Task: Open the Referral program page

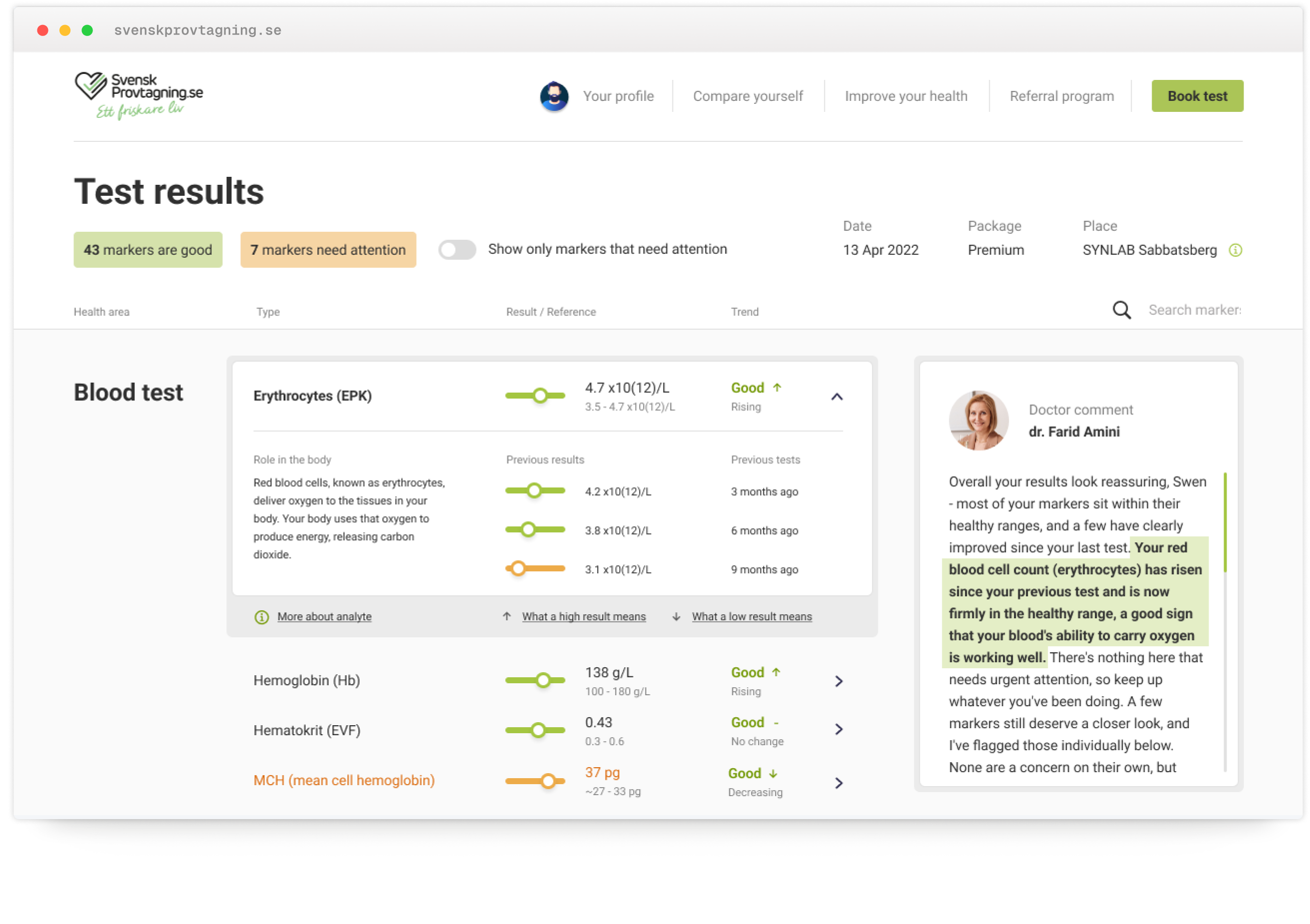Action: (x=1062, y=96)
